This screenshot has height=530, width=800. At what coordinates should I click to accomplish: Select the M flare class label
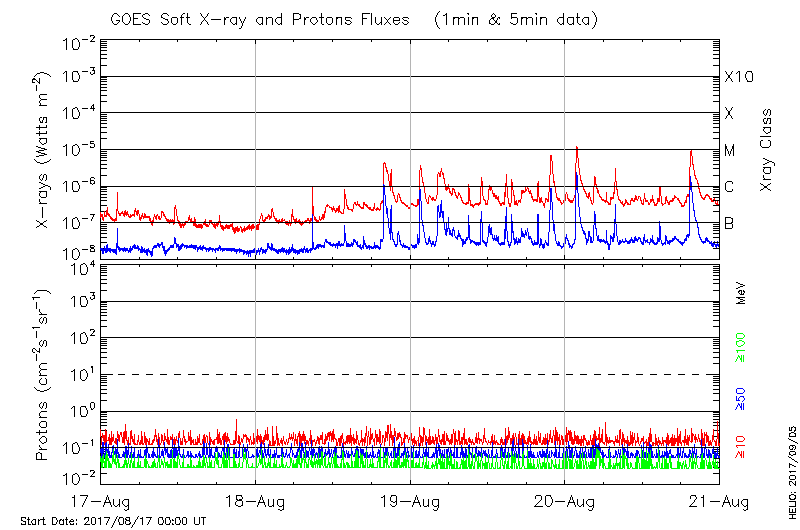(x=730, y=151)
